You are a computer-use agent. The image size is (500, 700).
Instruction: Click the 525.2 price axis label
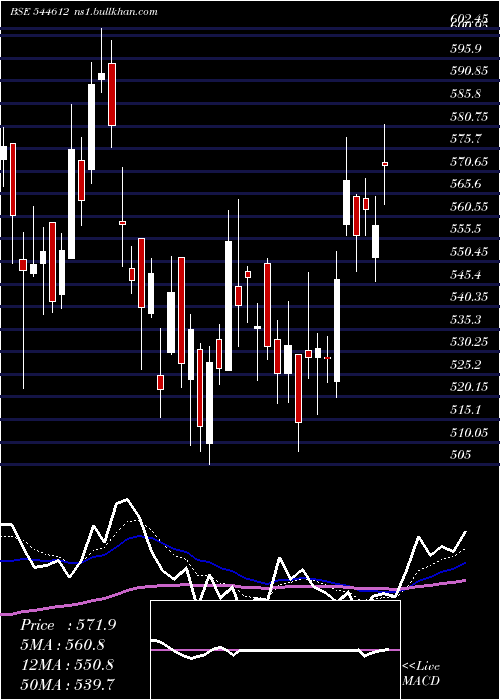[x=466, y=365]
